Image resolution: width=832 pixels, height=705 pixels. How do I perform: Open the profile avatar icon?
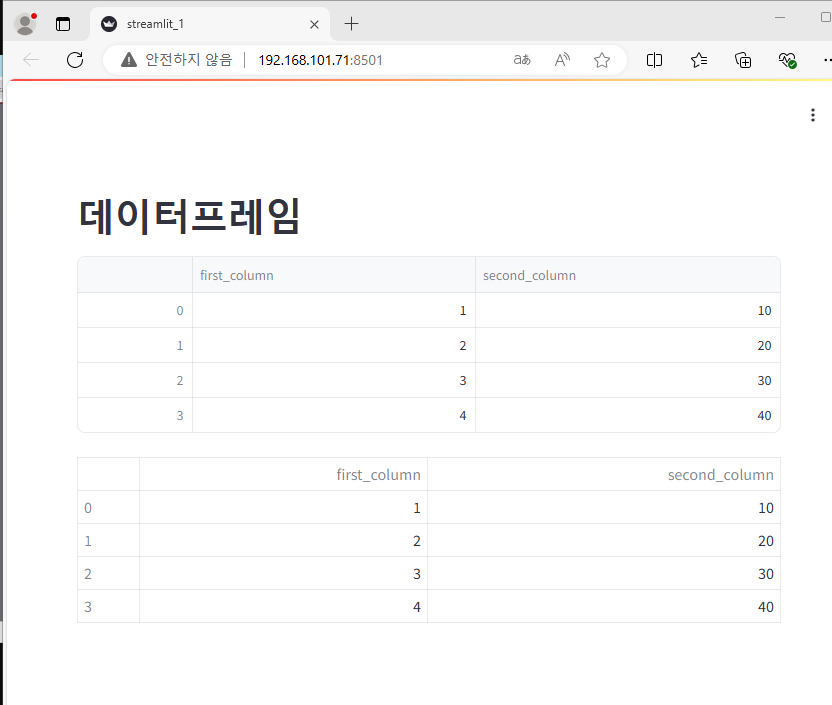pos(25,24)
